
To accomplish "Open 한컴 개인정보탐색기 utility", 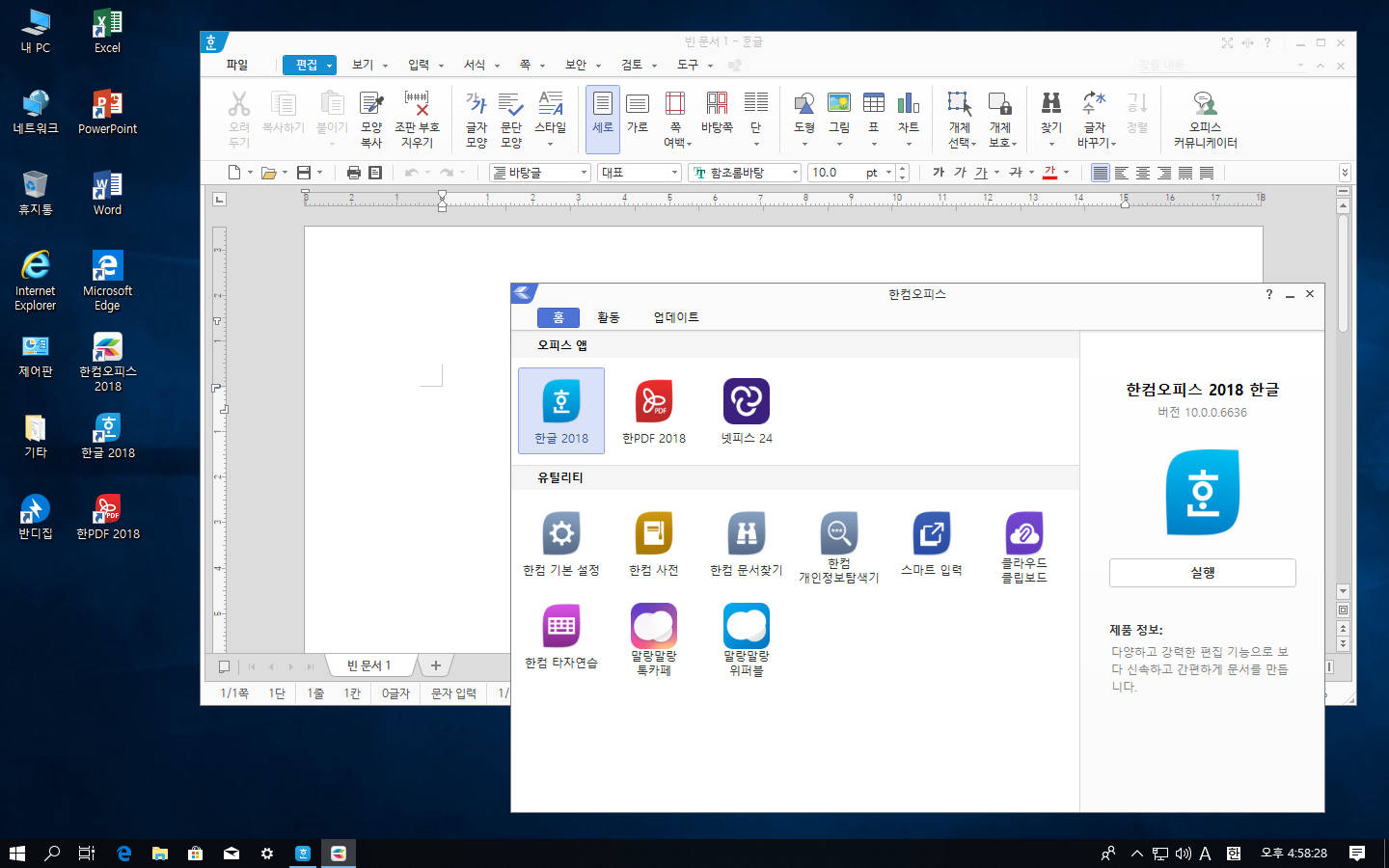I will (839, 547).
